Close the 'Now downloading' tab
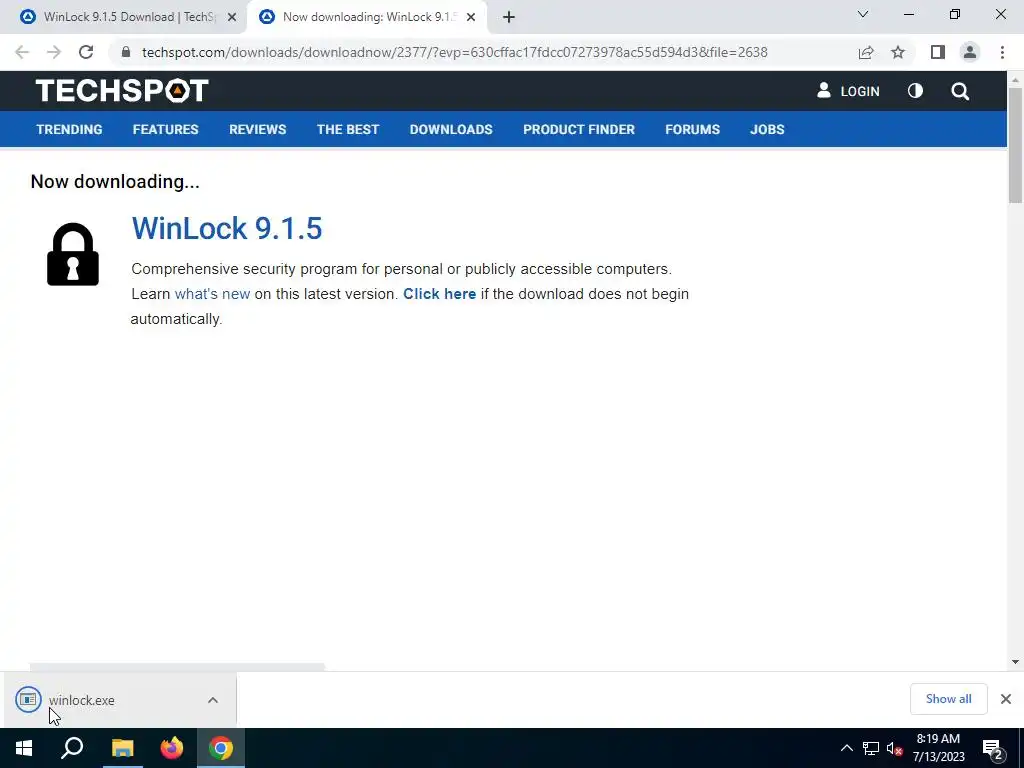Viewport: 1024px width, 768px height. (471, 18)
